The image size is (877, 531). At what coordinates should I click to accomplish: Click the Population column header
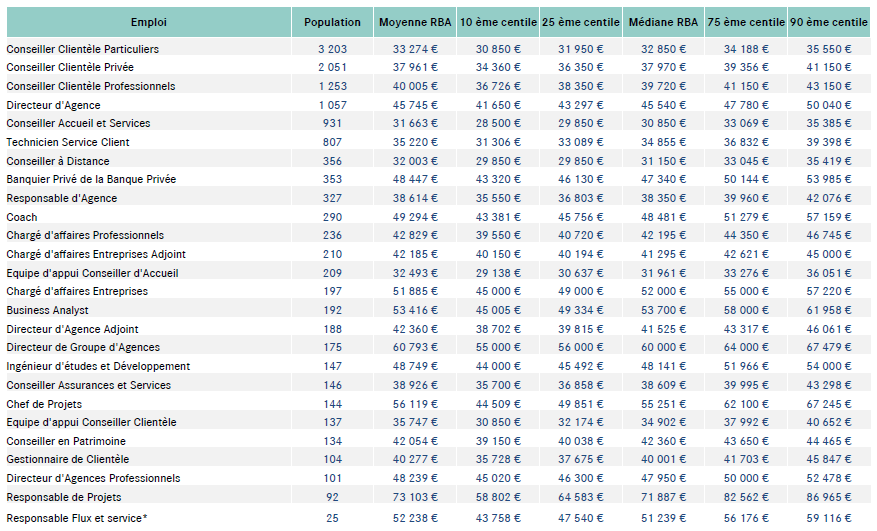click(332, 22)
